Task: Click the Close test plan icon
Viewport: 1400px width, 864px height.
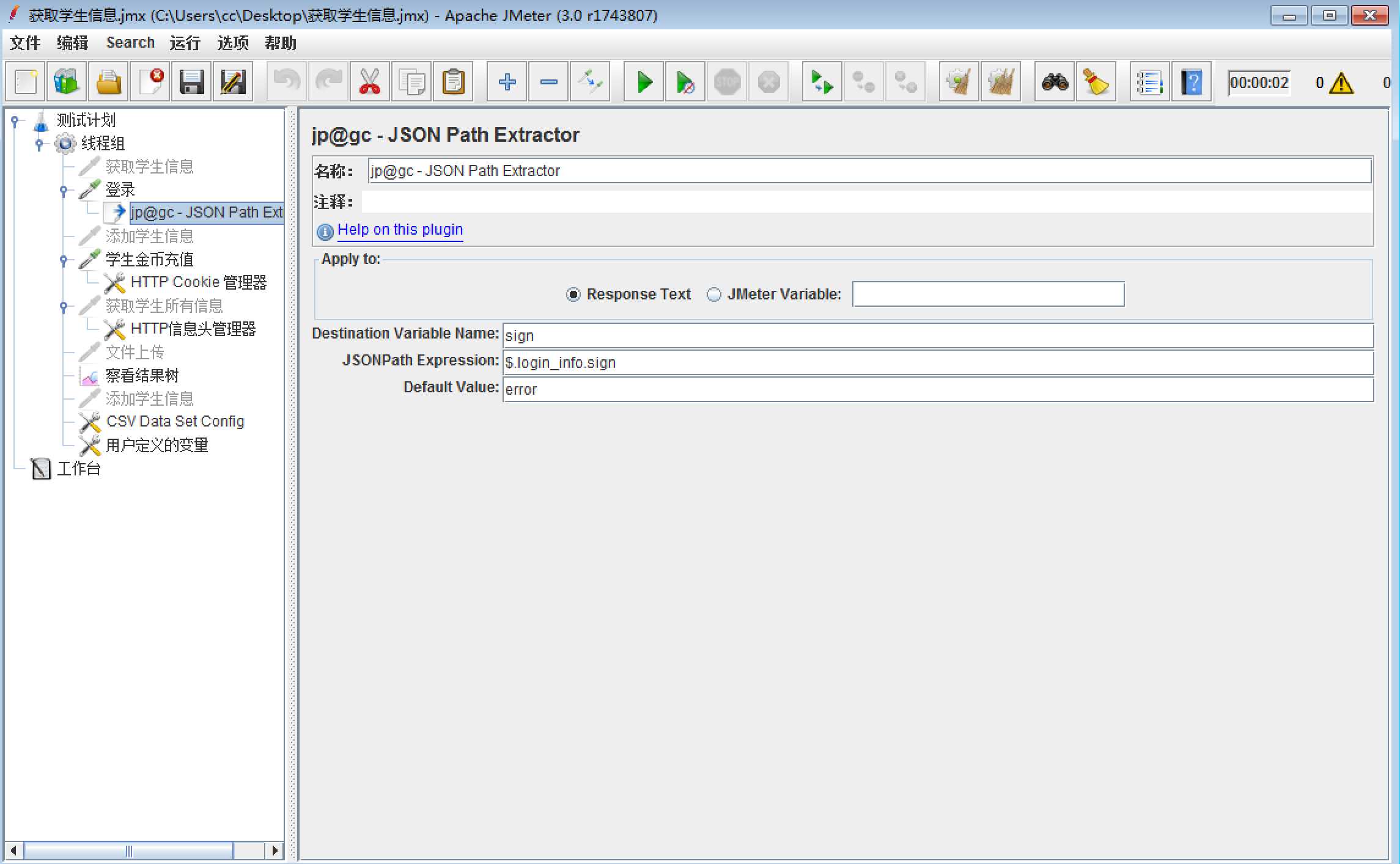Action: click(x=150, y=82)
